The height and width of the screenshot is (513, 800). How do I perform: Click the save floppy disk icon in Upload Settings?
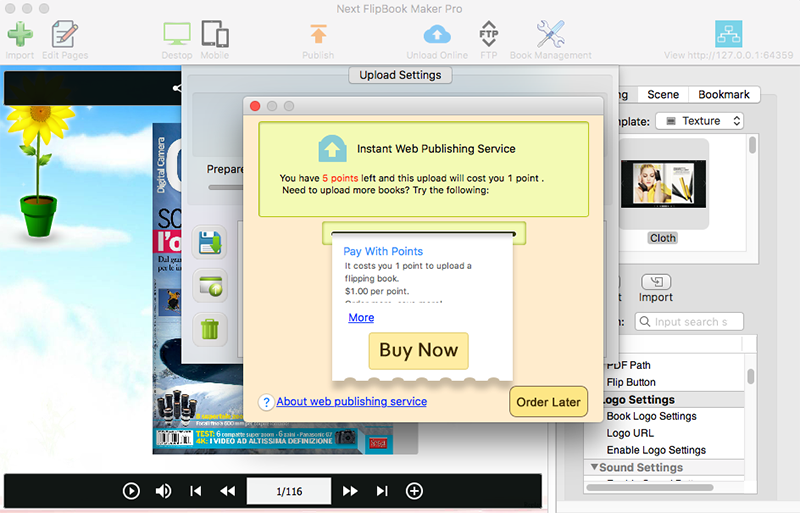[x=210, y=242]
